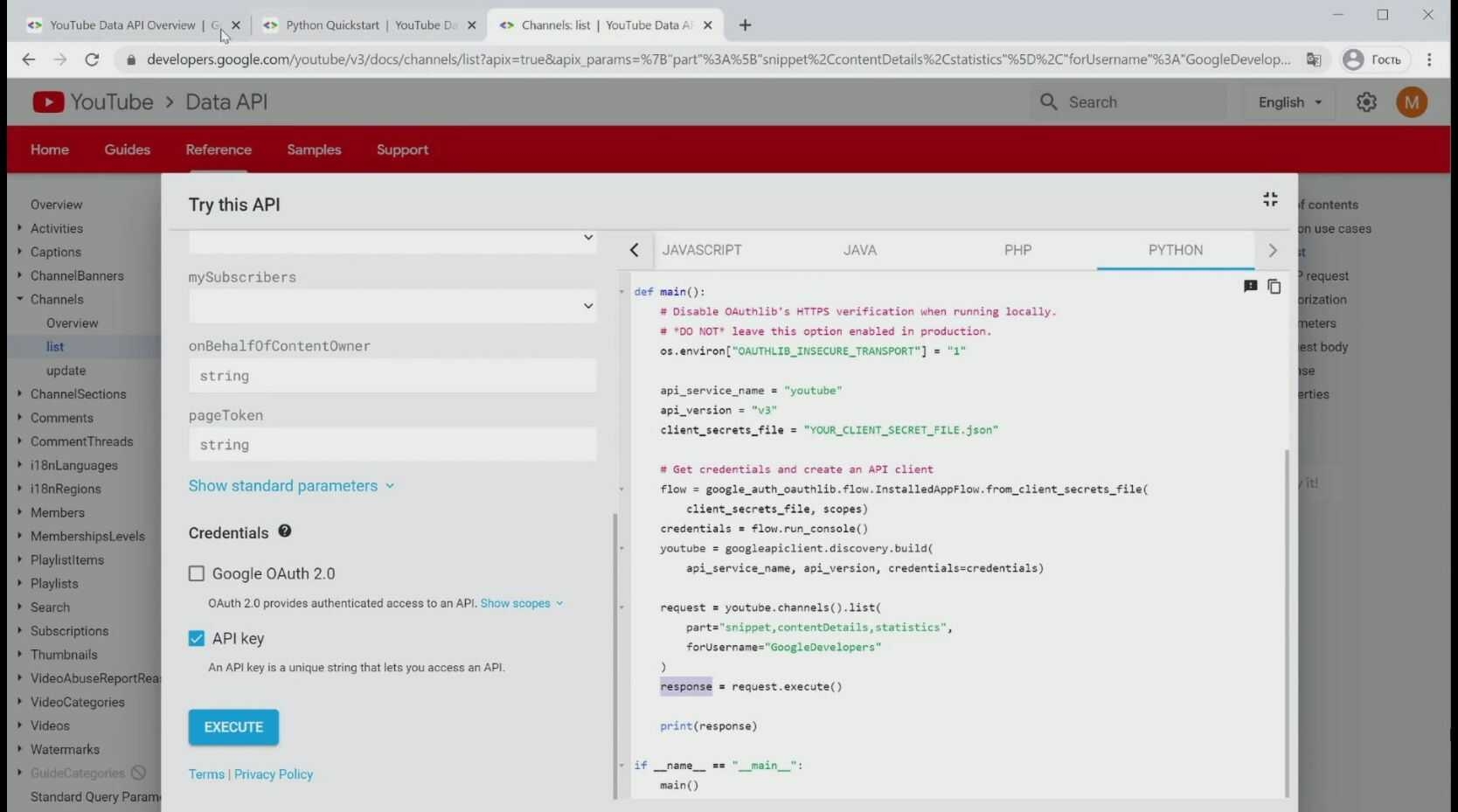This screenshot has height=812, width=1458.
Task: Click the search magnifier icon
Action: click(x=1049, y=102)
